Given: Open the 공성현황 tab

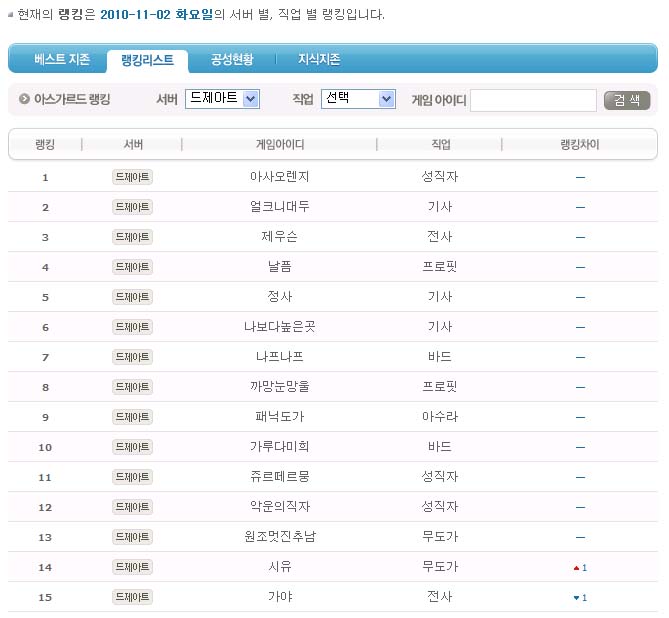Looking at the screenshot, I should (x=232, y=60).
